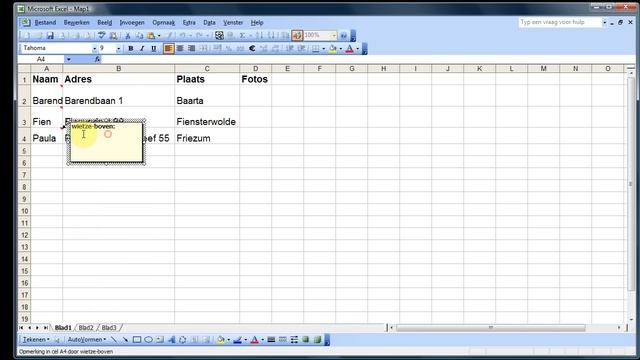Open the Opmaak menu
The height and width of the screenshot is (360, 640).
pyautogui.click(x=163, y=23)
